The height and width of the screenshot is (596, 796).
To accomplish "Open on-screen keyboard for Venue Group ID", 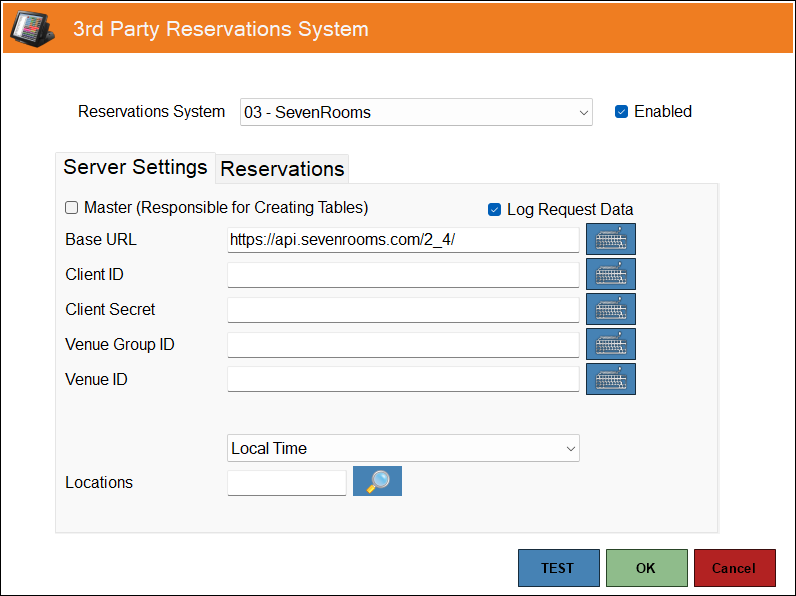I will pyautogui.click(x=610, y=345).
